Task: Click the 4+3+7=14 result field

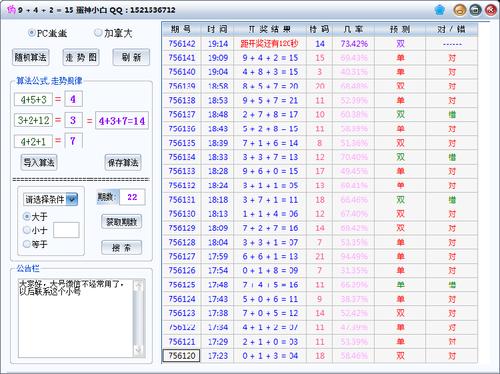Action: tap(122, 120)
